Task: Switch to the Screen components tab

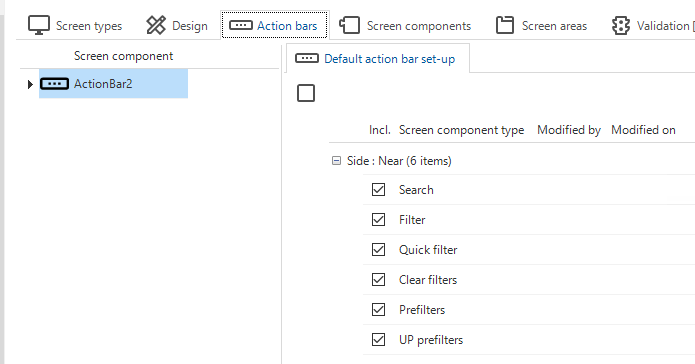Action: click(x=405, y=26)
